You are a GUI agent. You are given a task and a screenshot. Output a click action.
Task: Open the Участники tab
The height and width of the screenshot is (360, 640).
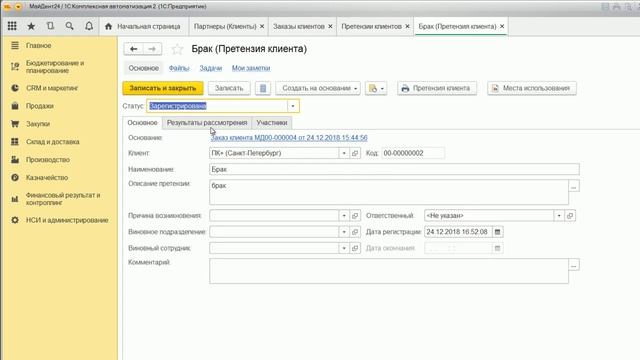tap(272, 122)
